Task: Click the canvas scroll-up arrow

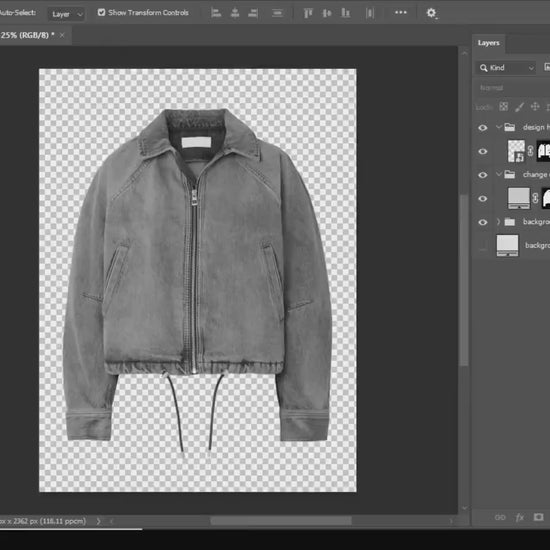Action: [464, 53]
